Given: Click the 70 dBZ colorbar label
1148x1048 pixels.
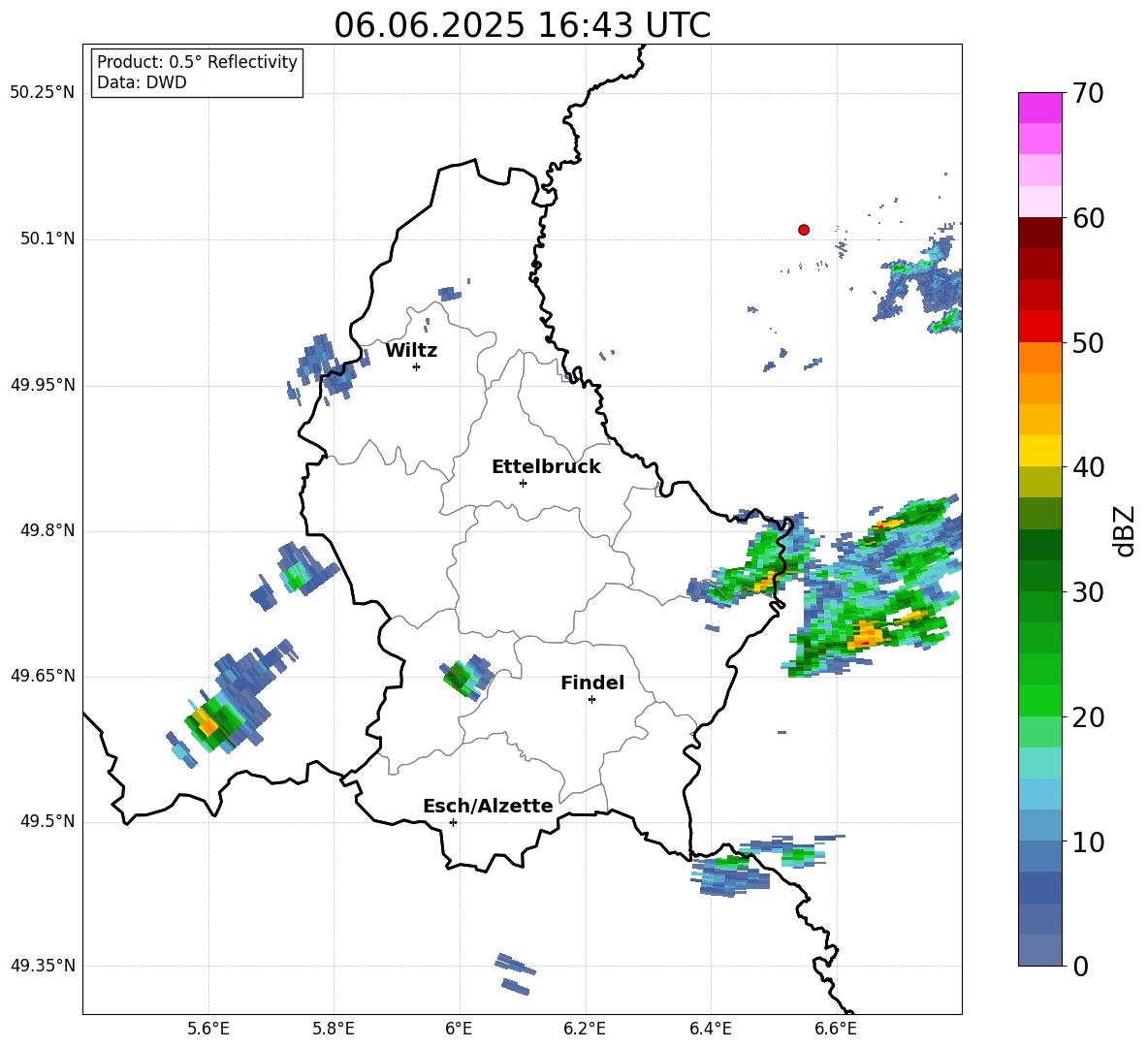Looking at the screenshot, I should tap(1087, 94).
